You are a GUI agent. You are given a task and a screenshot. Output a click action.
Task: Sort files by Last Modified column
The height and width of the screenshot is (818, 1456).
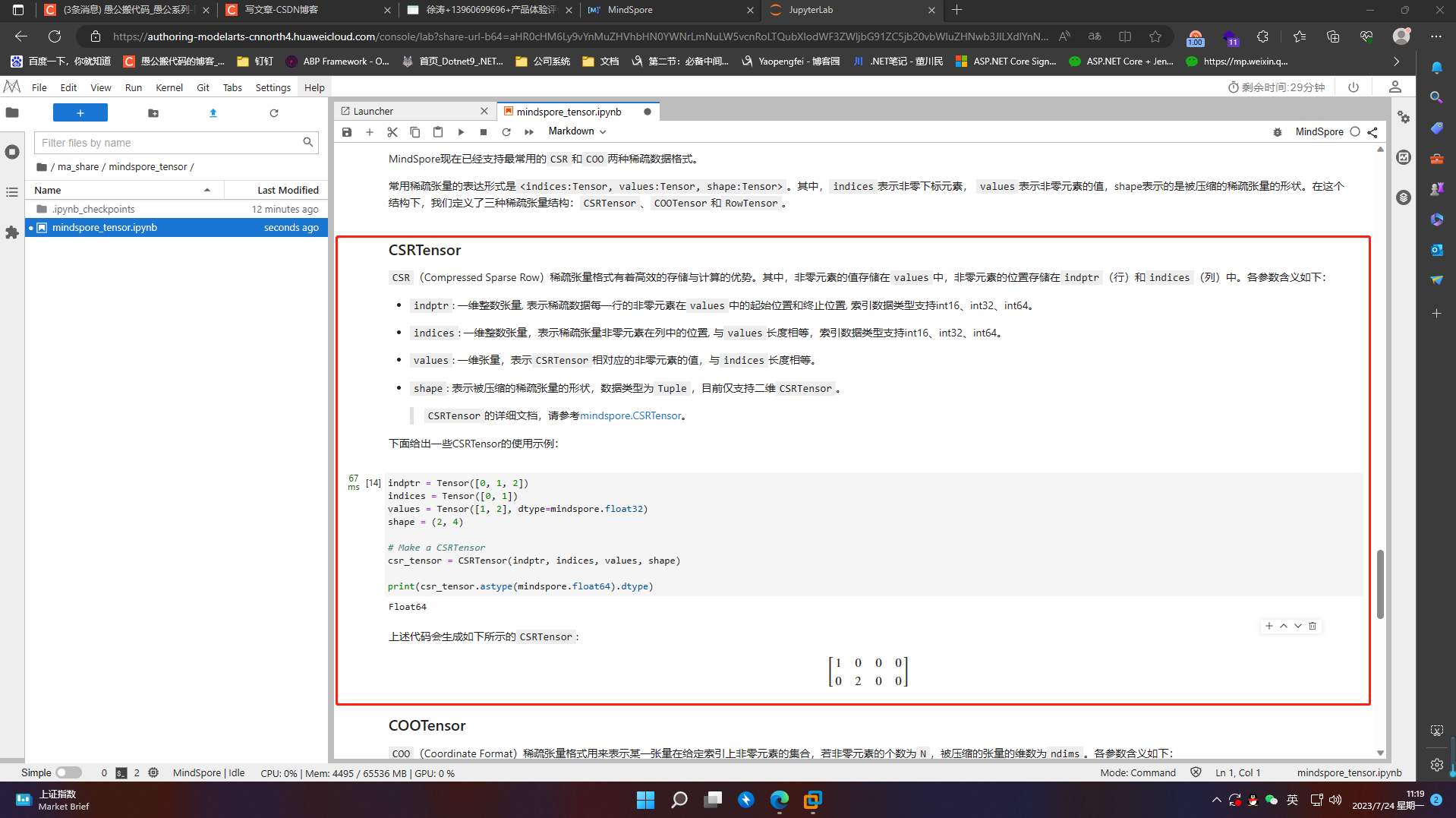(277, 190)
